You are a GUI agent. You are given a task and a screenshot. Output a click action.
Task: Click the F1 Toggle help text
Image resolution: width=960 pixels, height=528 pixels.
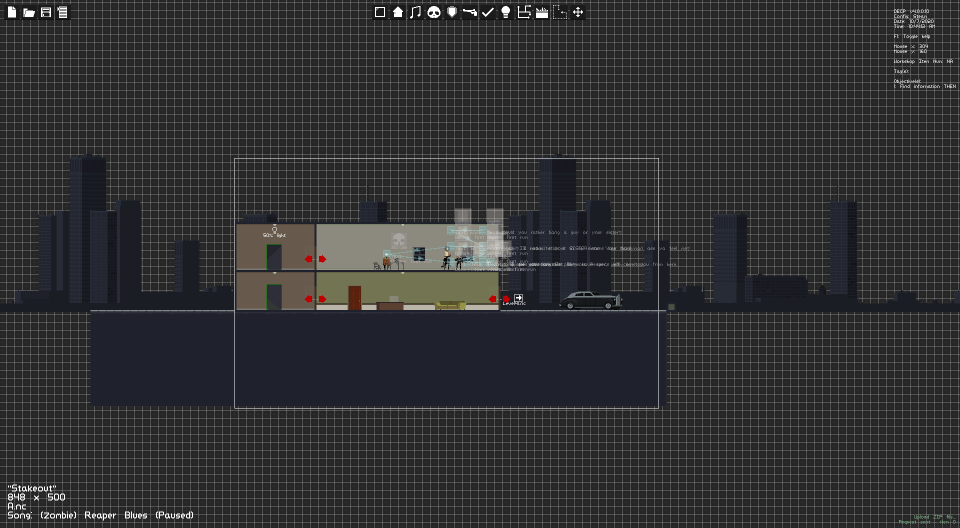[912, 37]
